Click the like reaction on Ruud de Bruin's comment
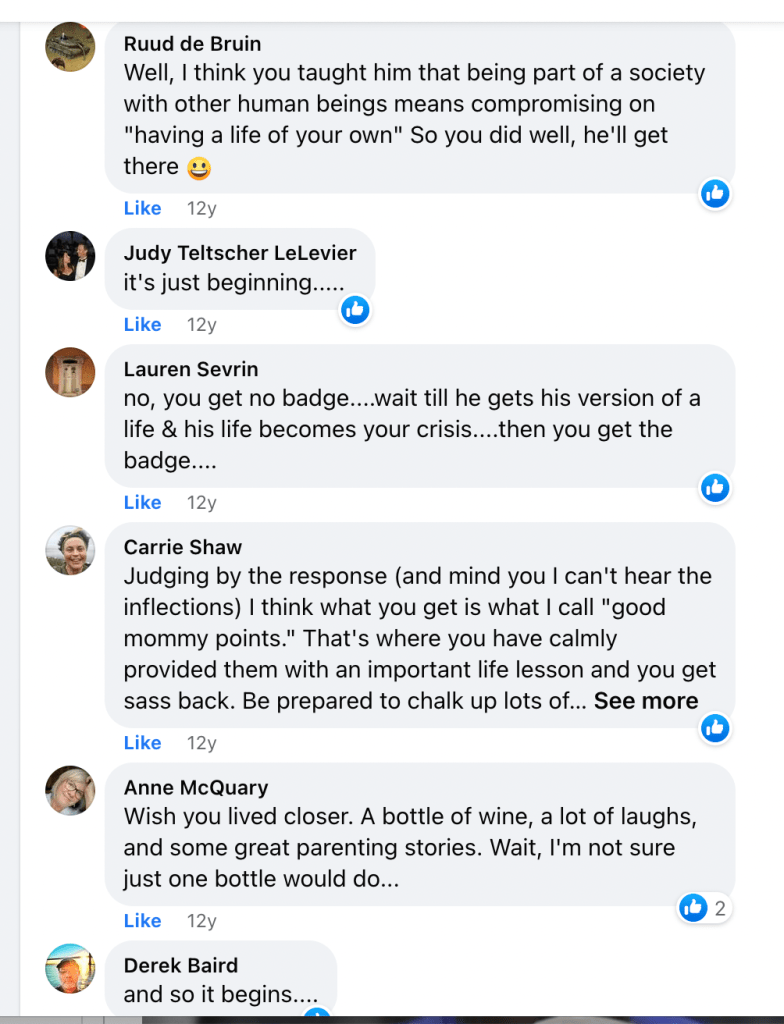784x1024 pixels. tap(714, 193)
